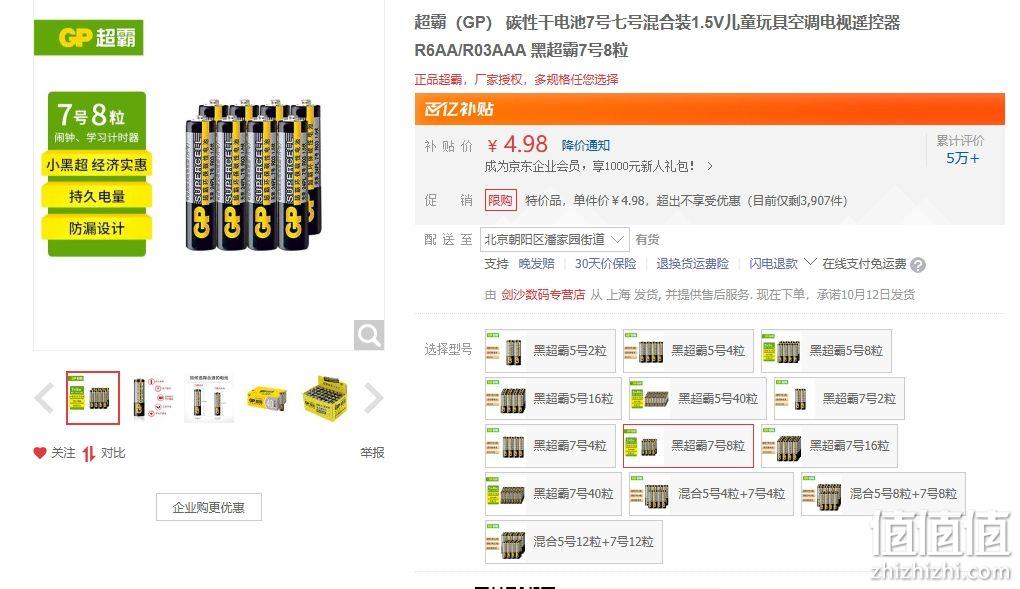Image resolution: width=1020 pixels, height=589 pixels.
Task: Select the 黑超霸7号16粒 option
Action: (x=829, y=446)
